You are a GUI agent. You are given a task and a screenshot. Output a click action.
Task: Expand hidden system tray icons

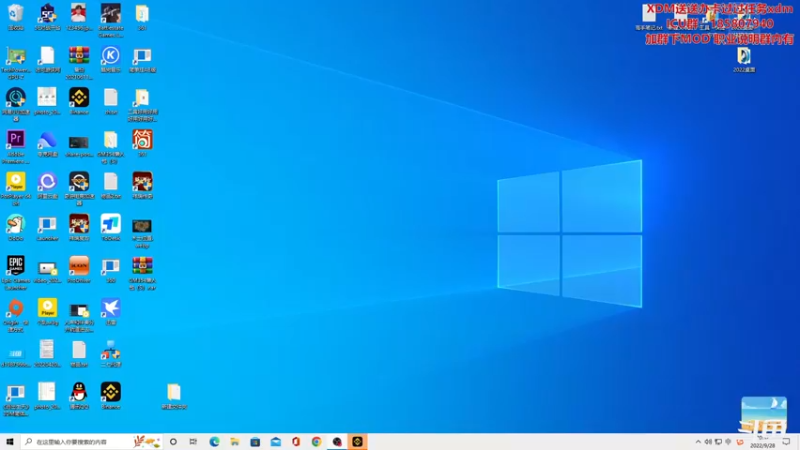(698, 442)
